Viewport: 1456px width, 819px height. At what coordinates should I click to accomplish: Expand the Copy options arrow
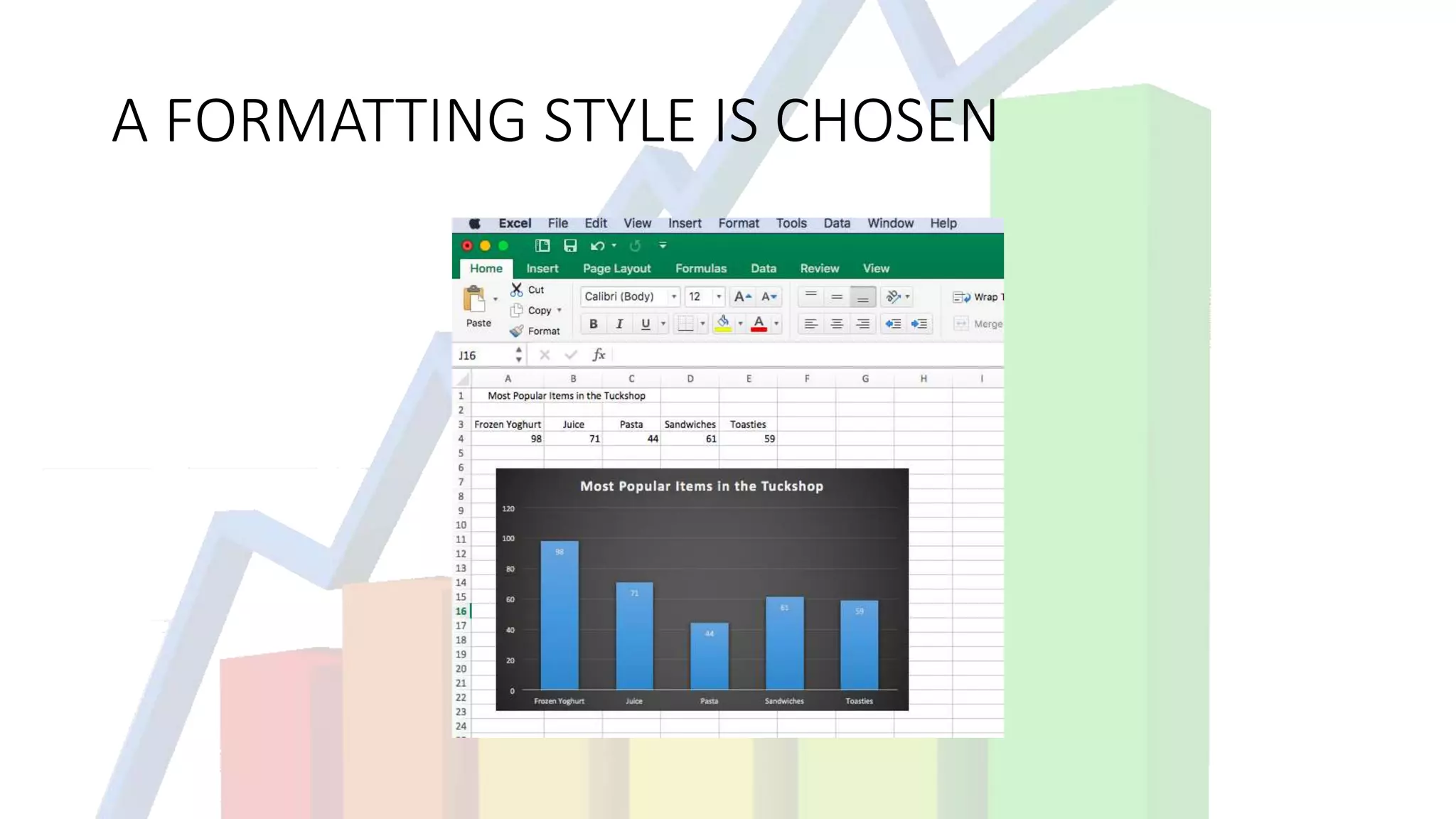pos(560,311)
